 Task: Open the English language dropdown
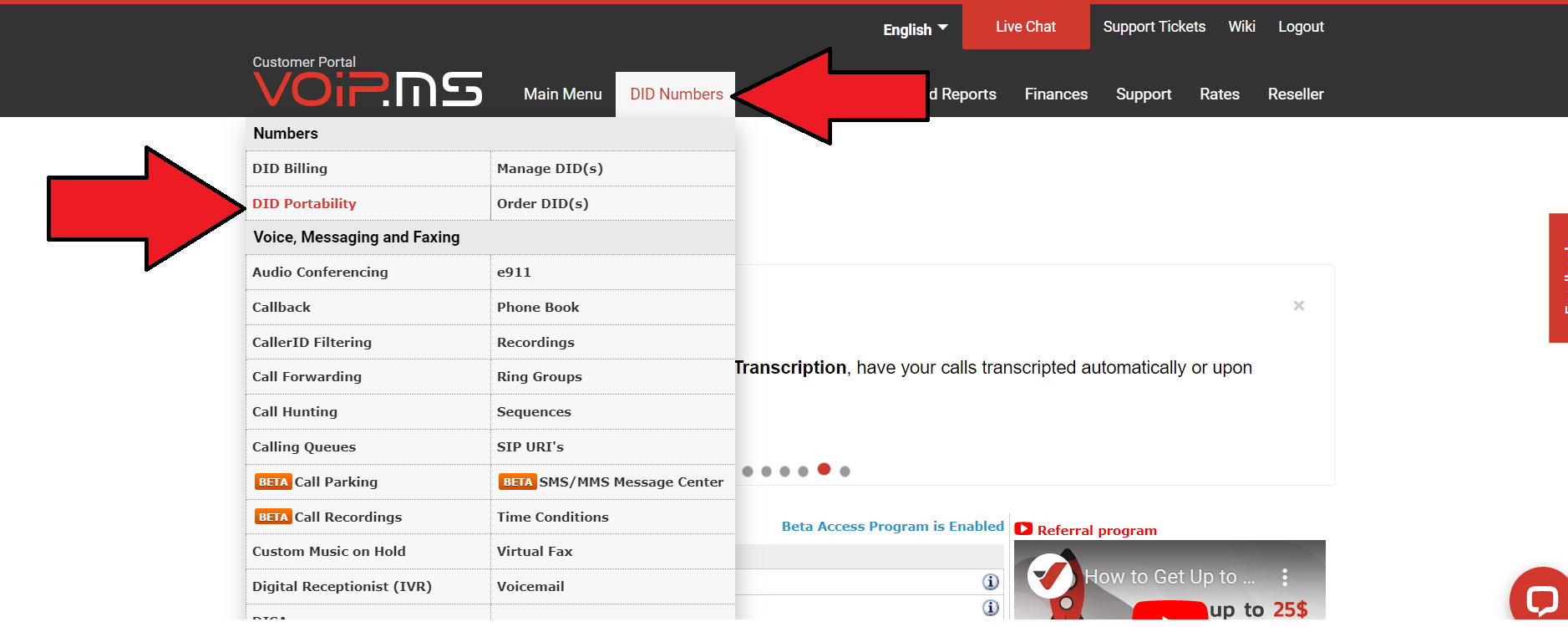click(916, 29)
